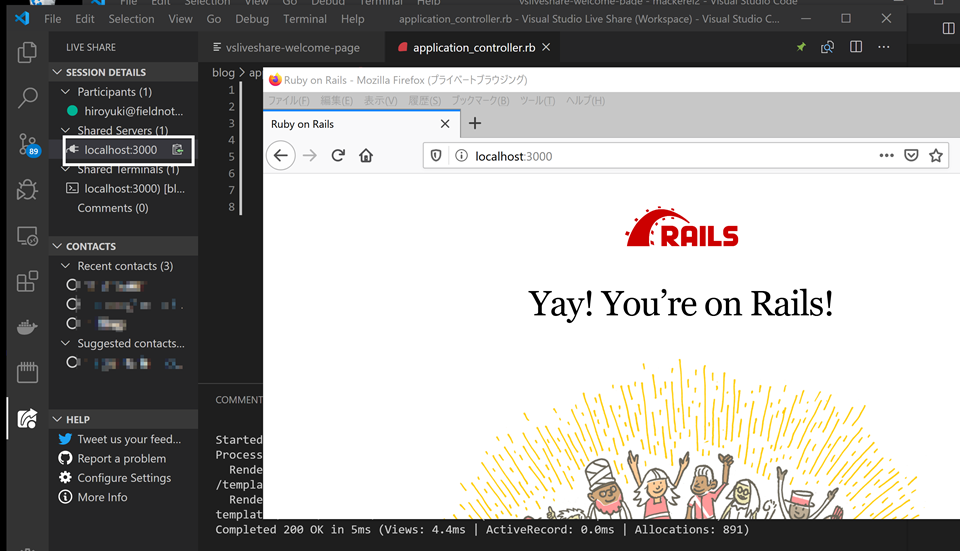The height and width of the screenshot is (551, 960).
Task: Open the editor More Actions ellipsis
Action: (x=883, y=47)
